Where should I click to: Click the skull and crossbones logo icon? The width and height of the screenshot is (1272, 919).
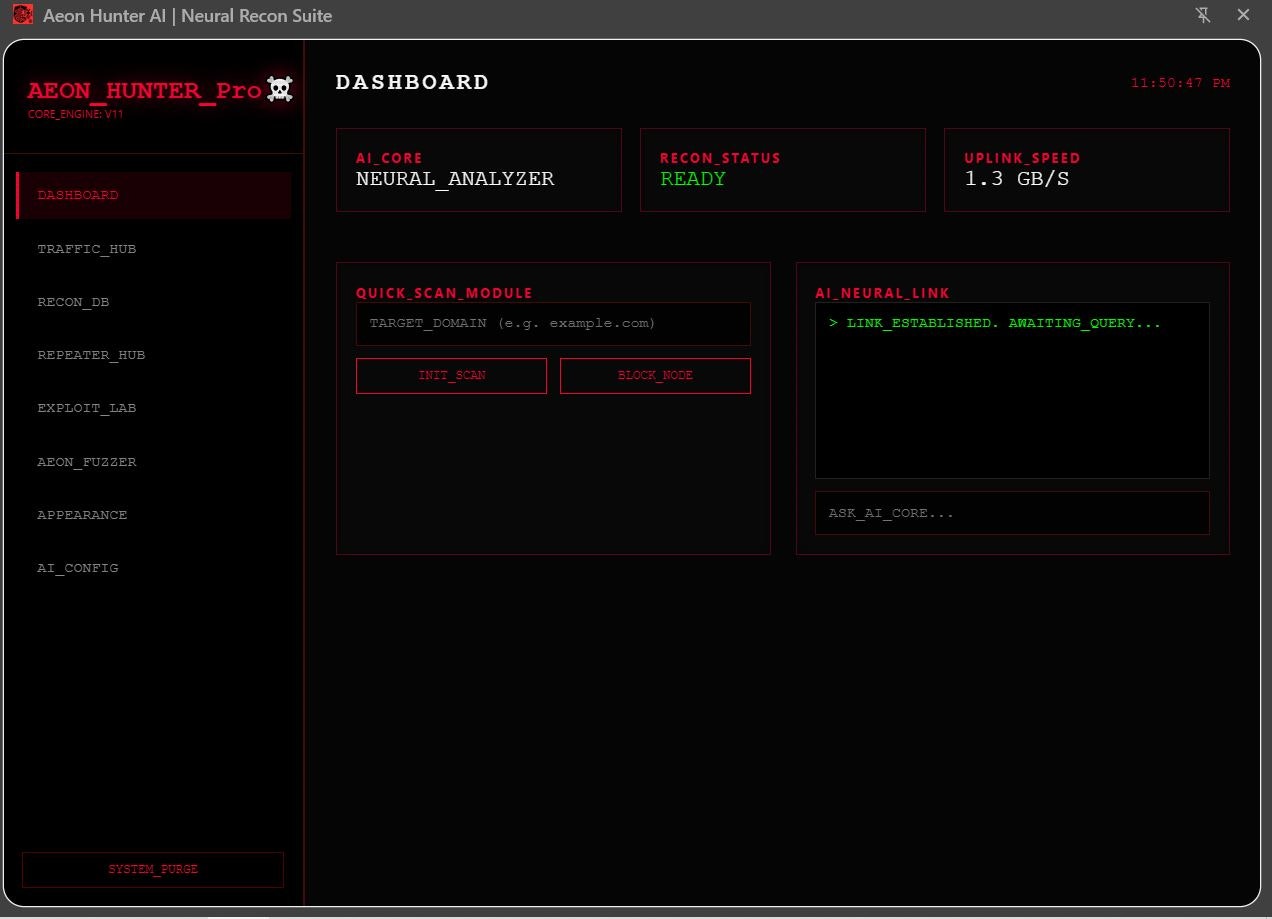pyautogui.click(x=280, y=90)
